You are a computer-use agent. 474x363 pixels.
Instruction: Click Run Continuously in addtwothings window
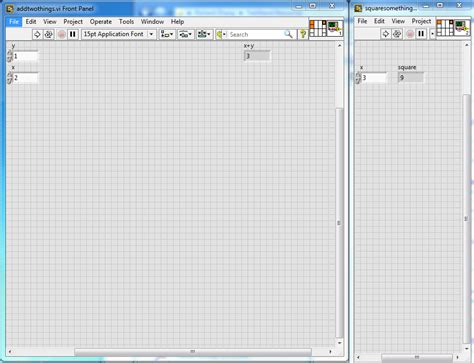pyautogui.click(x=49, y=34)
